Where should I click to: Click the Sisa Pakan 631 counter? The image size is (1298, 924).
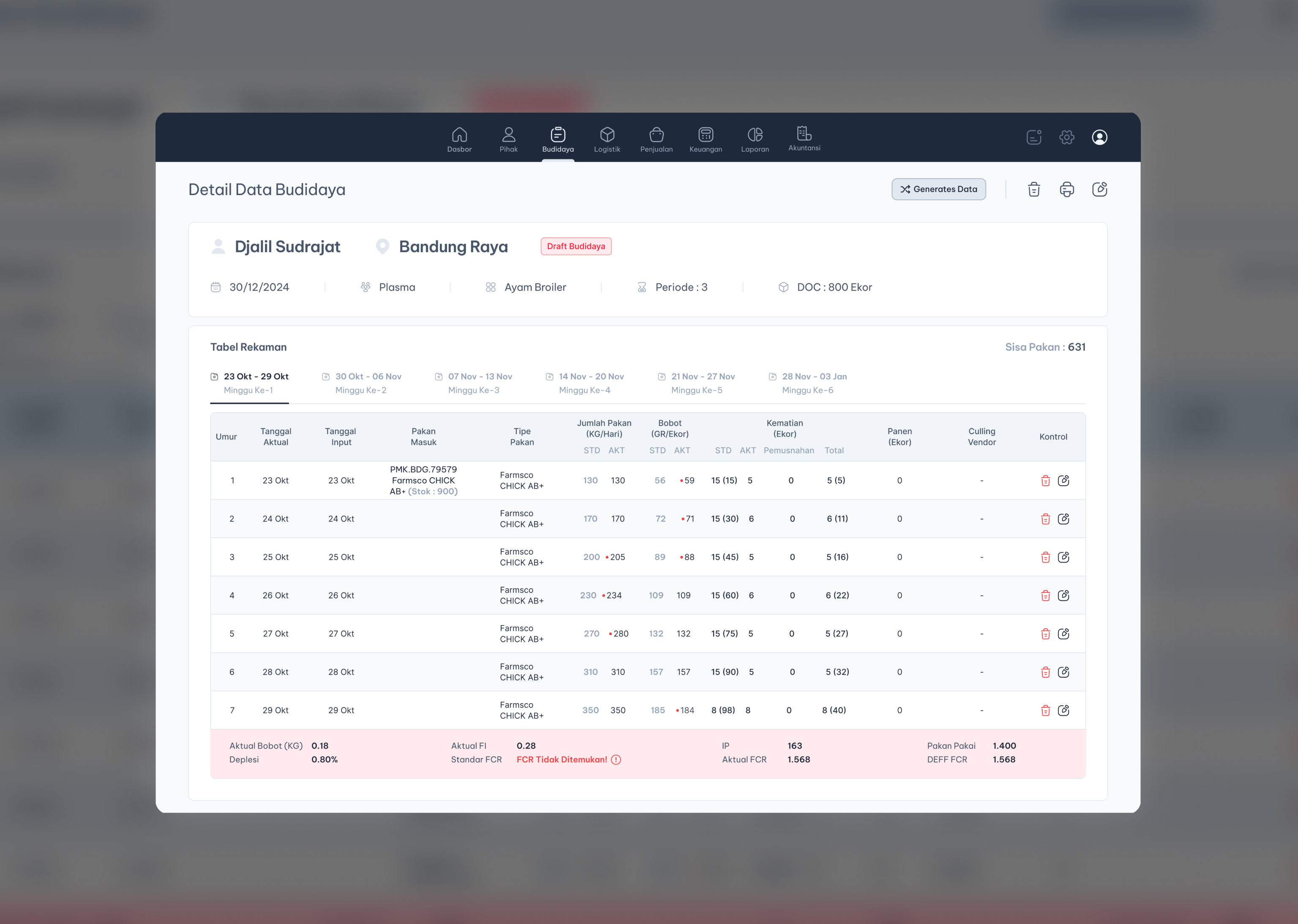click(1045, 346)
